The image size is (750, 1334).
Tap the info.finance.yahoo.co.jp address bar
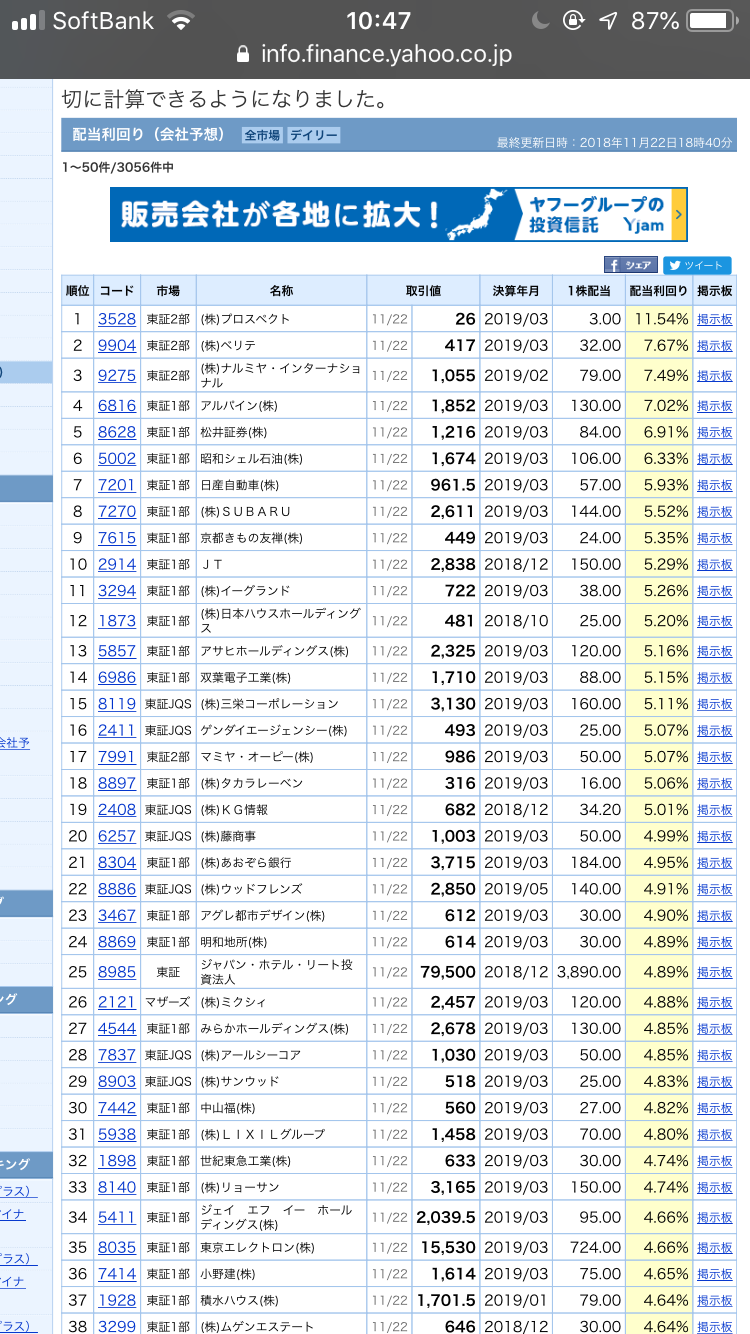pyautogui.click(x=375, y=54)
